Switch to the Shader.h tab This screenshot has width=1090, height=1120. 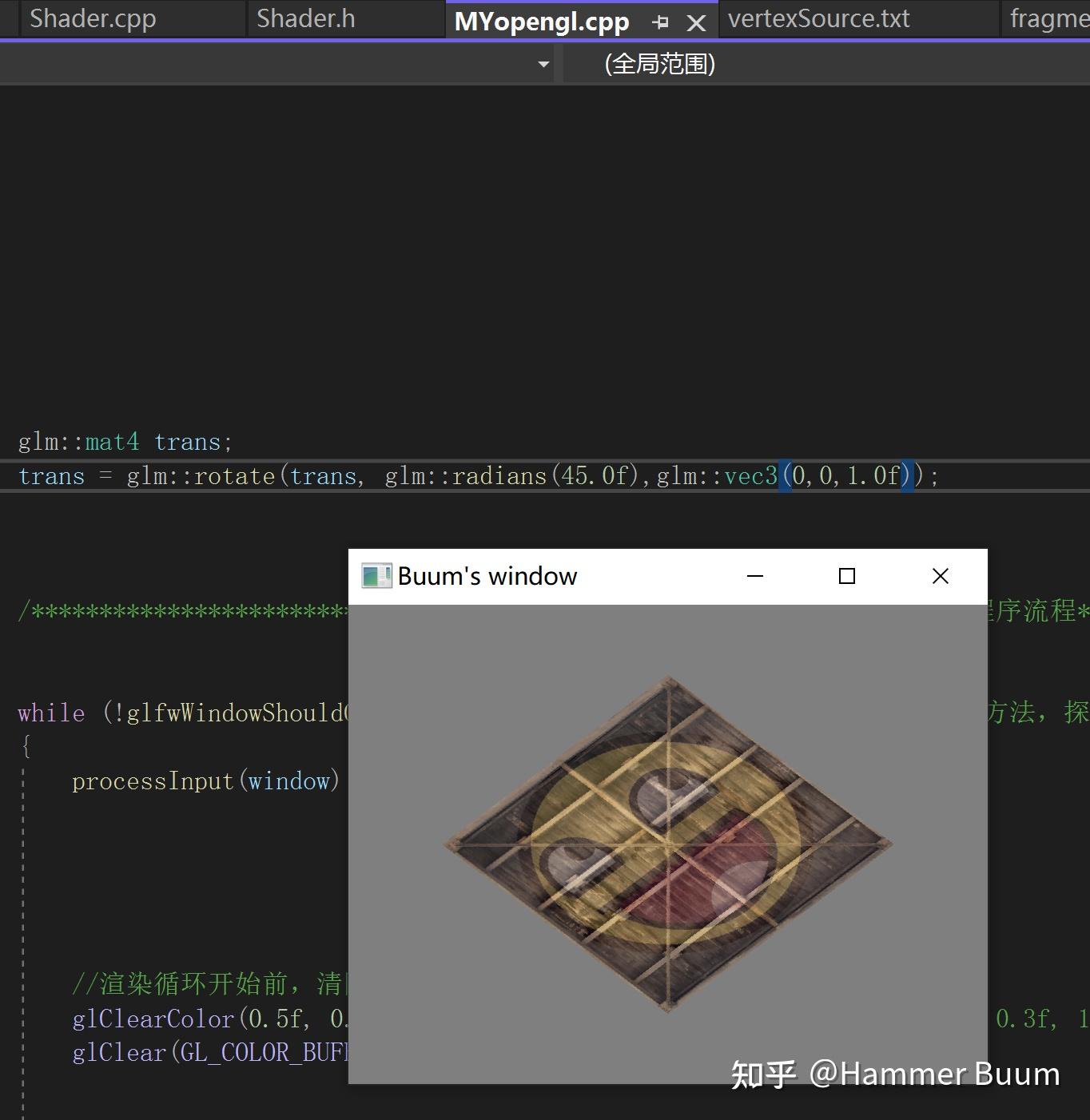pos(304,18)
